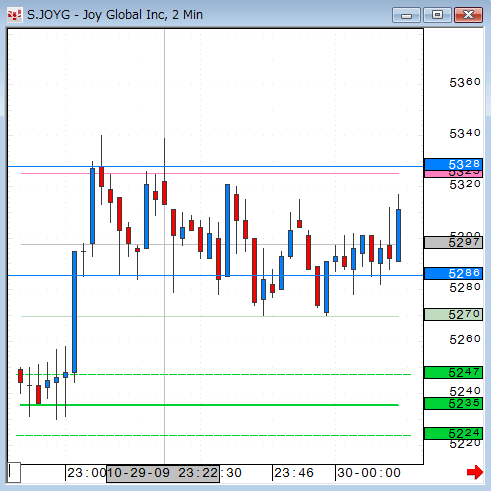The width and height of the screenshot is (491, 491).
Task: Click the 5340 price scale value
Action: coord(465,133)
